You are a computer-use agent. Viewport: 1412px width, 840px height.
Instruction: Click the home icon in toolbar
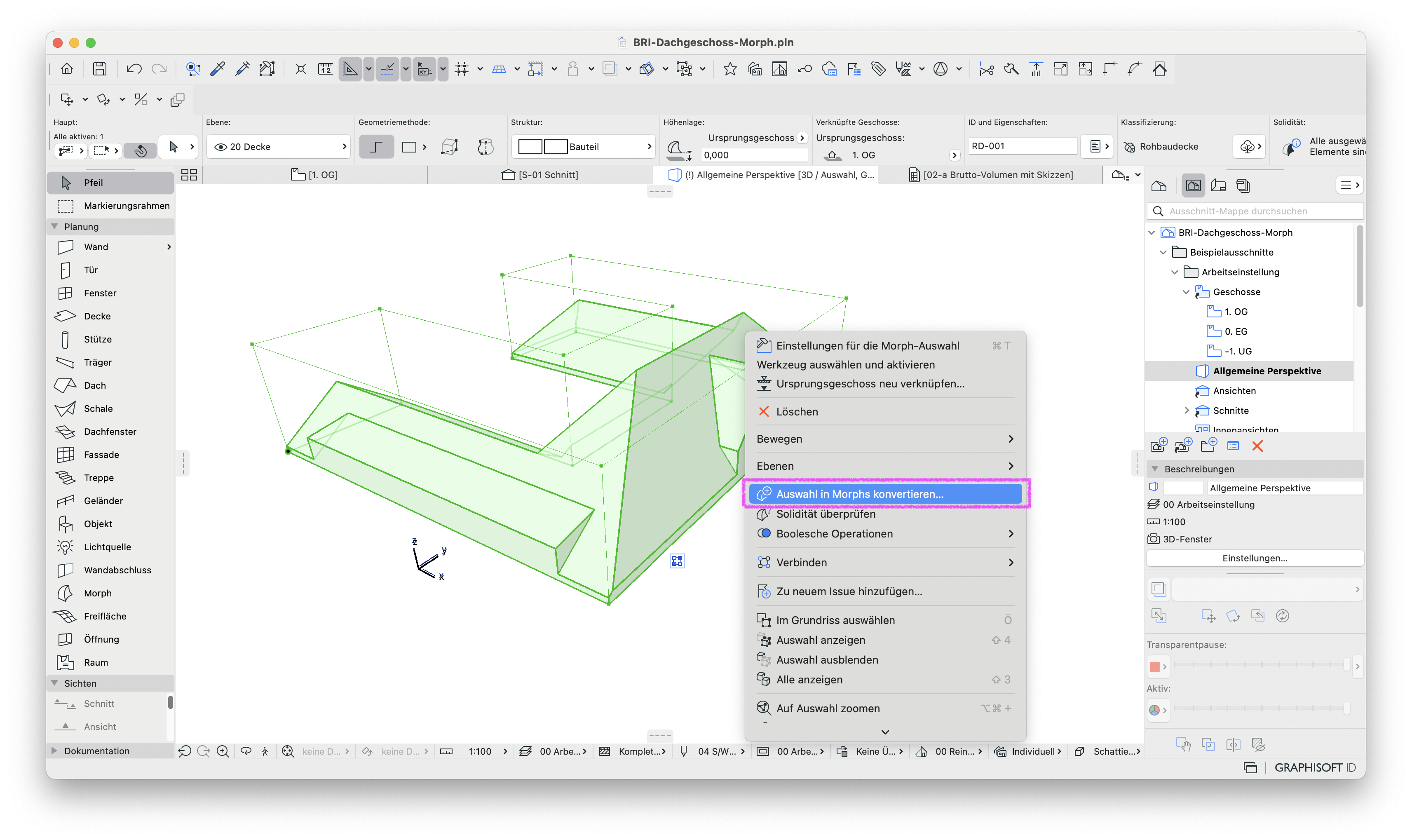pos(67,69)
